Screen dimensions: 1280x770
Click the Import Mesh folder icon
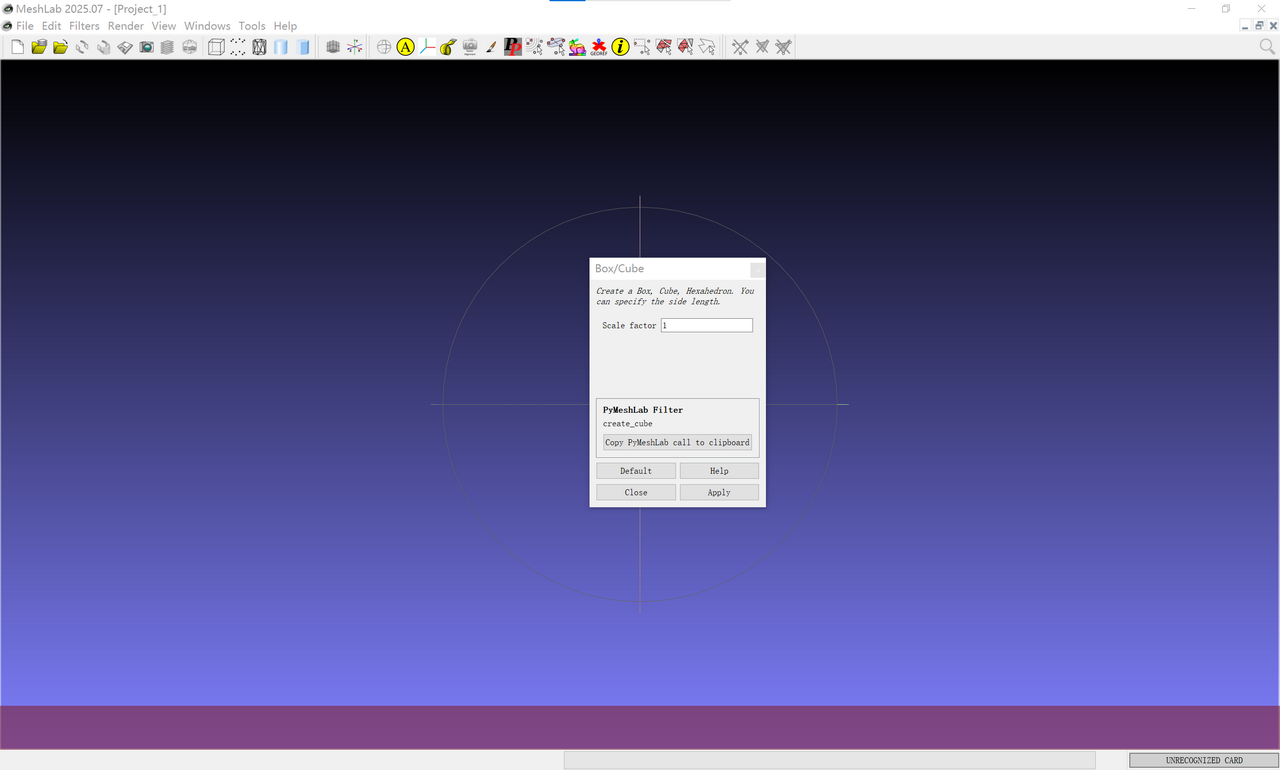tap(39, 47)
